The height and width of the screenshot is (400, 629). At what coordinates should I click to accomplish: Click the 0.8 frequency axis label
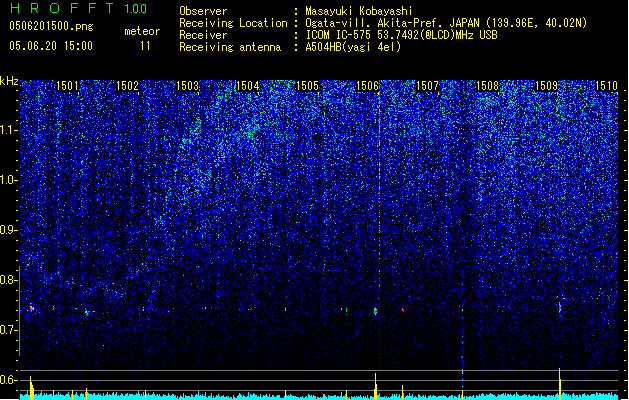click(9, 280)
